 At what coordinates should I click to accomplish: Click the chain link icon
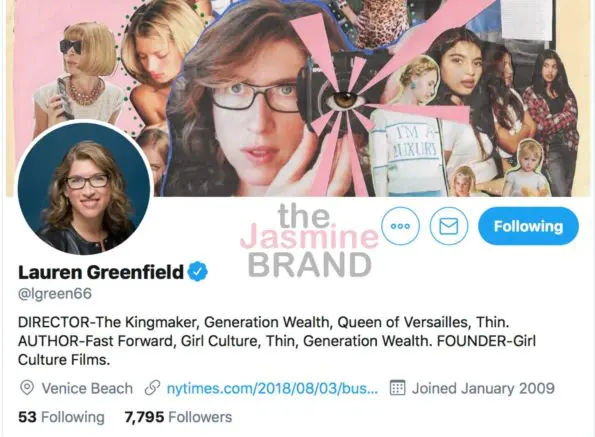click(152, 388)
